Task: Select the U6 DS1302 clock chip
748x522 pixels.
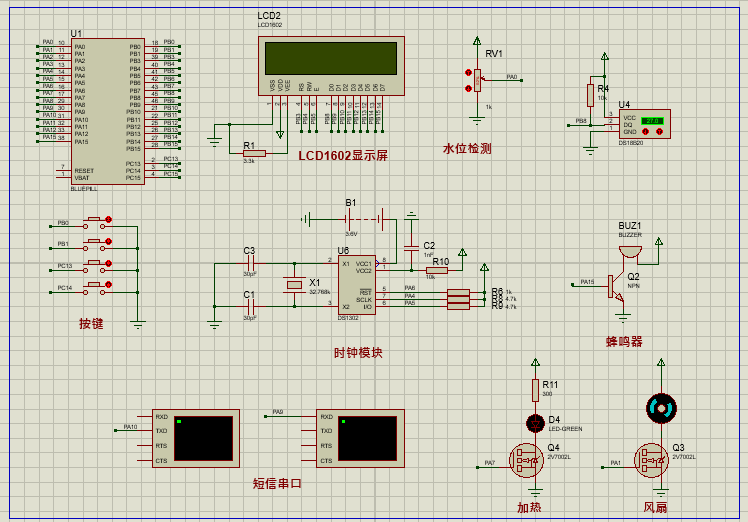Action: point(356,285)
